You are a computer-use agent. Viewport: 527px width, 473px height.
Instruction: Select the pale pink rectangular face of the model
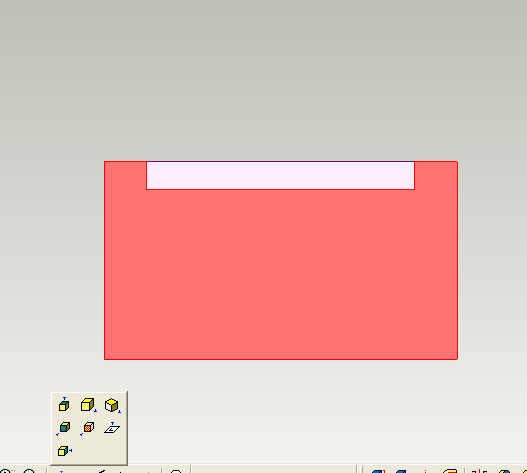(x=280, y=175)
